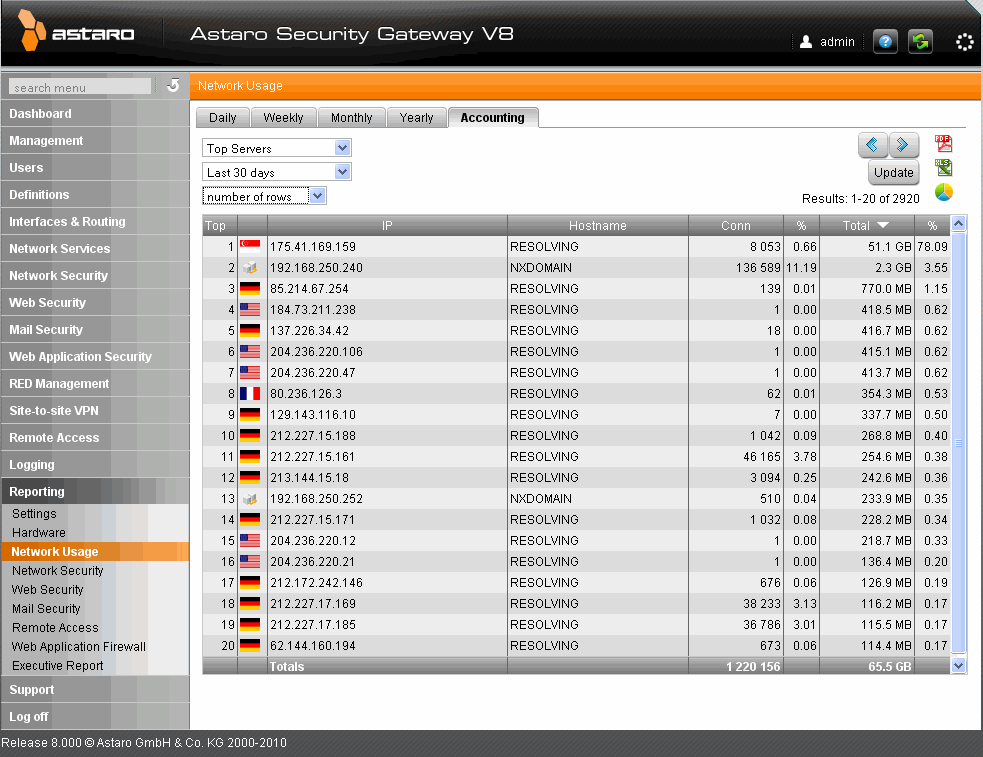Viewport: 983px width, 757px height.
Task: Click the Totals 65.5 GB value
Action: [889, 667]
